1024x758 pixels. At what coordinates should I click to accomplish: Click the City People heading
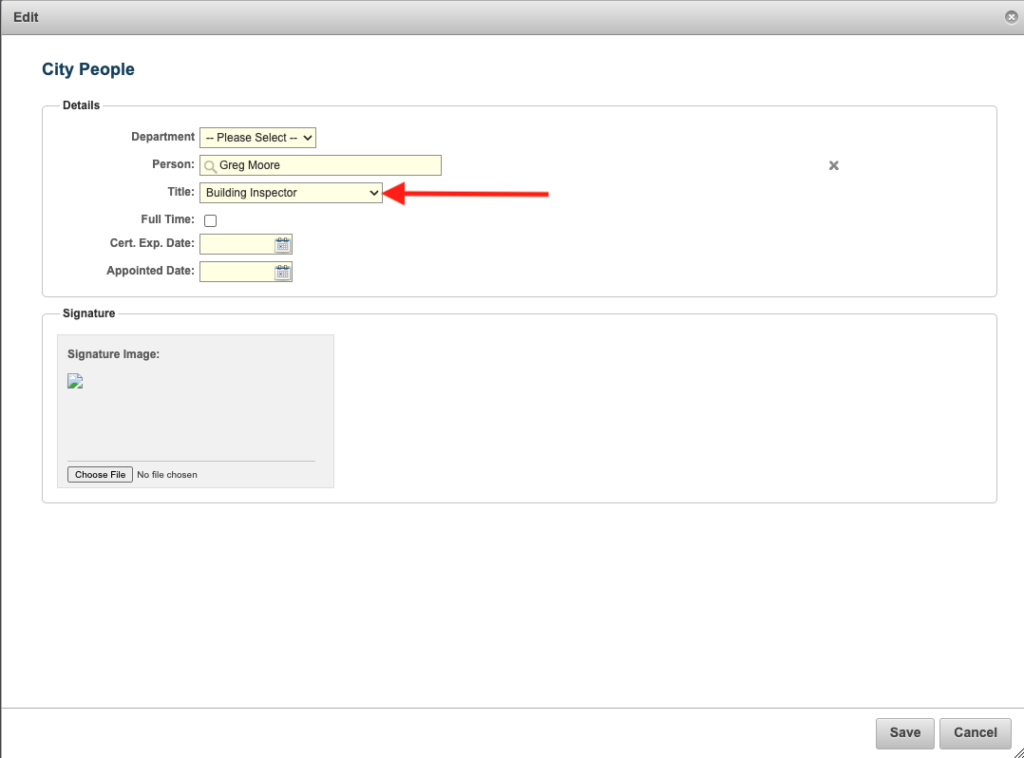[88, 69]
